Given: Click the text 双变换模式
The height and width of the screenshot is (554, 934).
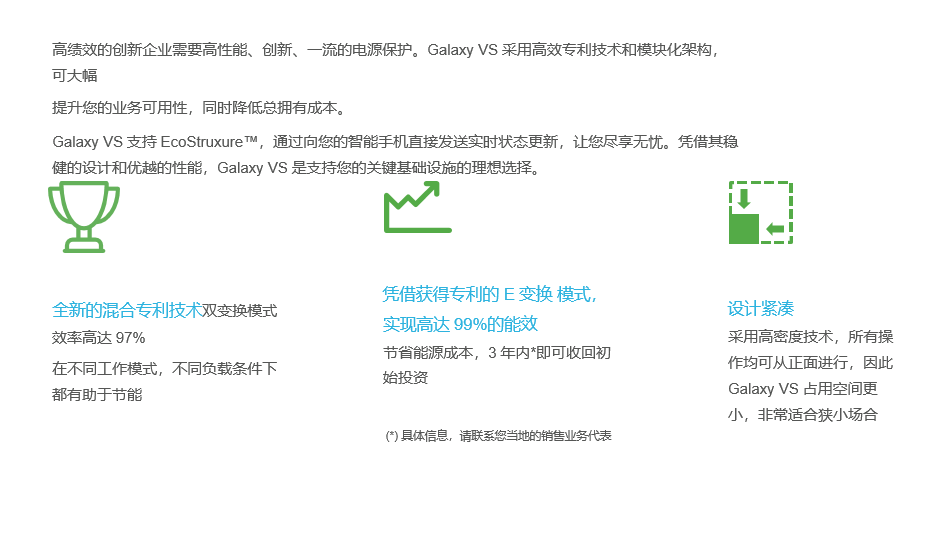Looking at the screenshot, I should pyautogui.click(x=239, y=311).
